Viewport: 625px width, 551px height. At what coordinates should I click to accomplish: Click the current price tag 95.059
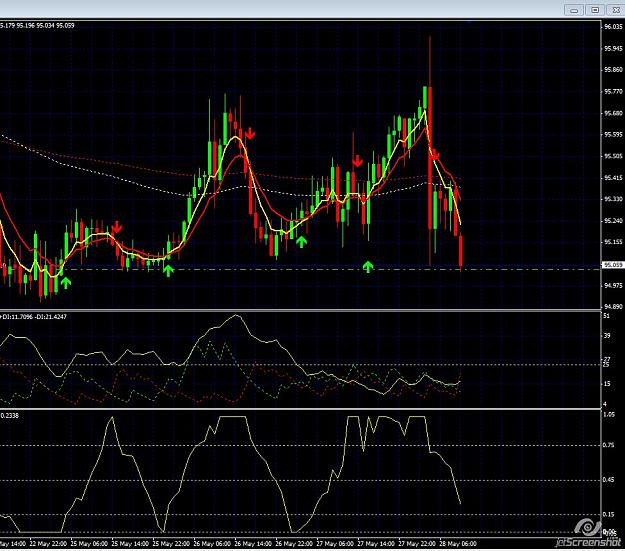point(613,265)
